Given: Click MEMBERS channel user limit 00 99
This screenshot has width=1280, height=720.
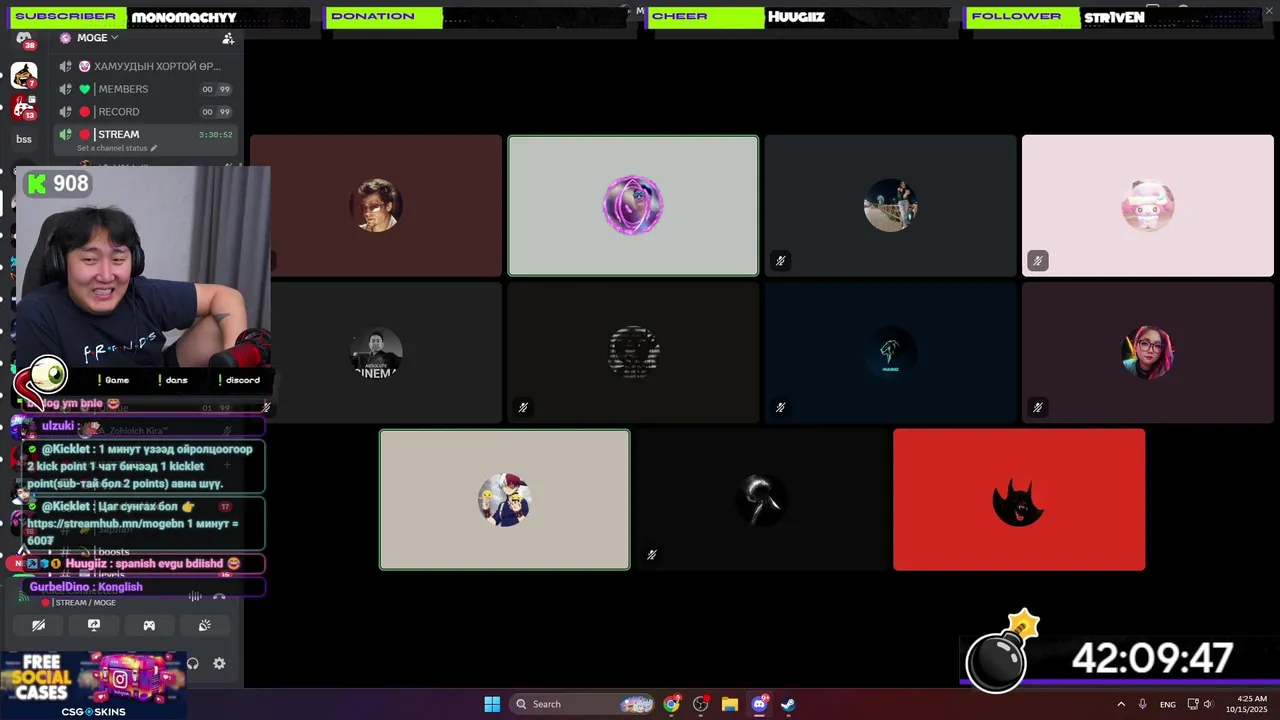Looking at the screenshot, I should click(x=216, y=89).
